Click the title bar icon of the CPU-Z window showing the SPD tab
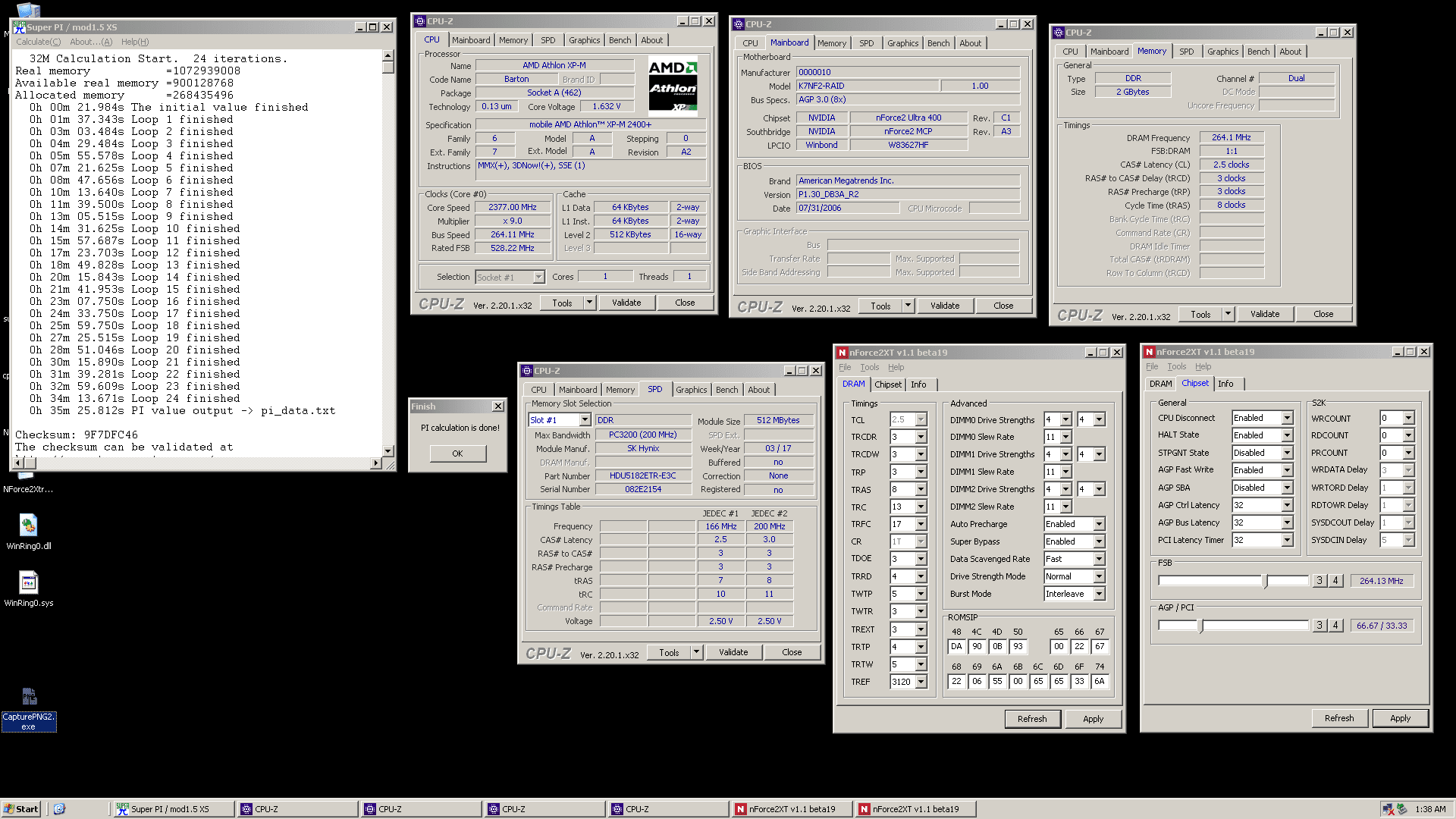This screenshot has height=819, width=1456. [x=527, y=371]
